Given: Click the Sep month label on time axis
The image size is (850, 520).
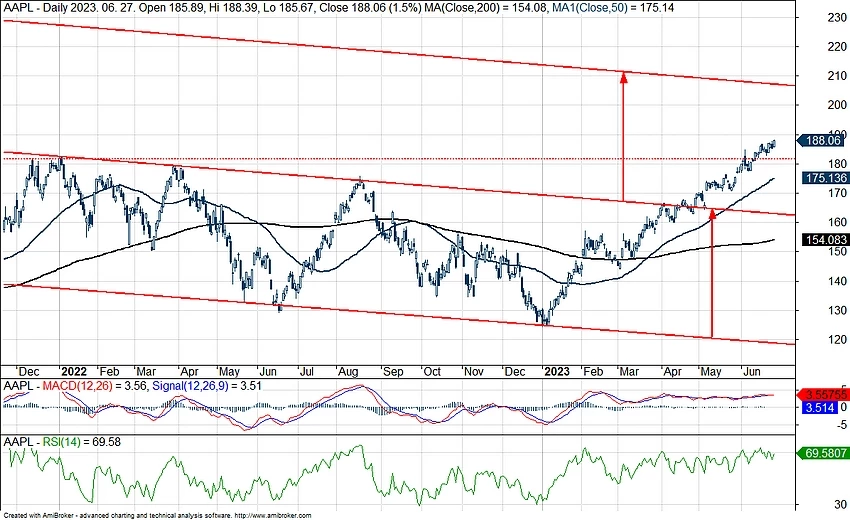Looking at the screenshot, I should point(393,372).
